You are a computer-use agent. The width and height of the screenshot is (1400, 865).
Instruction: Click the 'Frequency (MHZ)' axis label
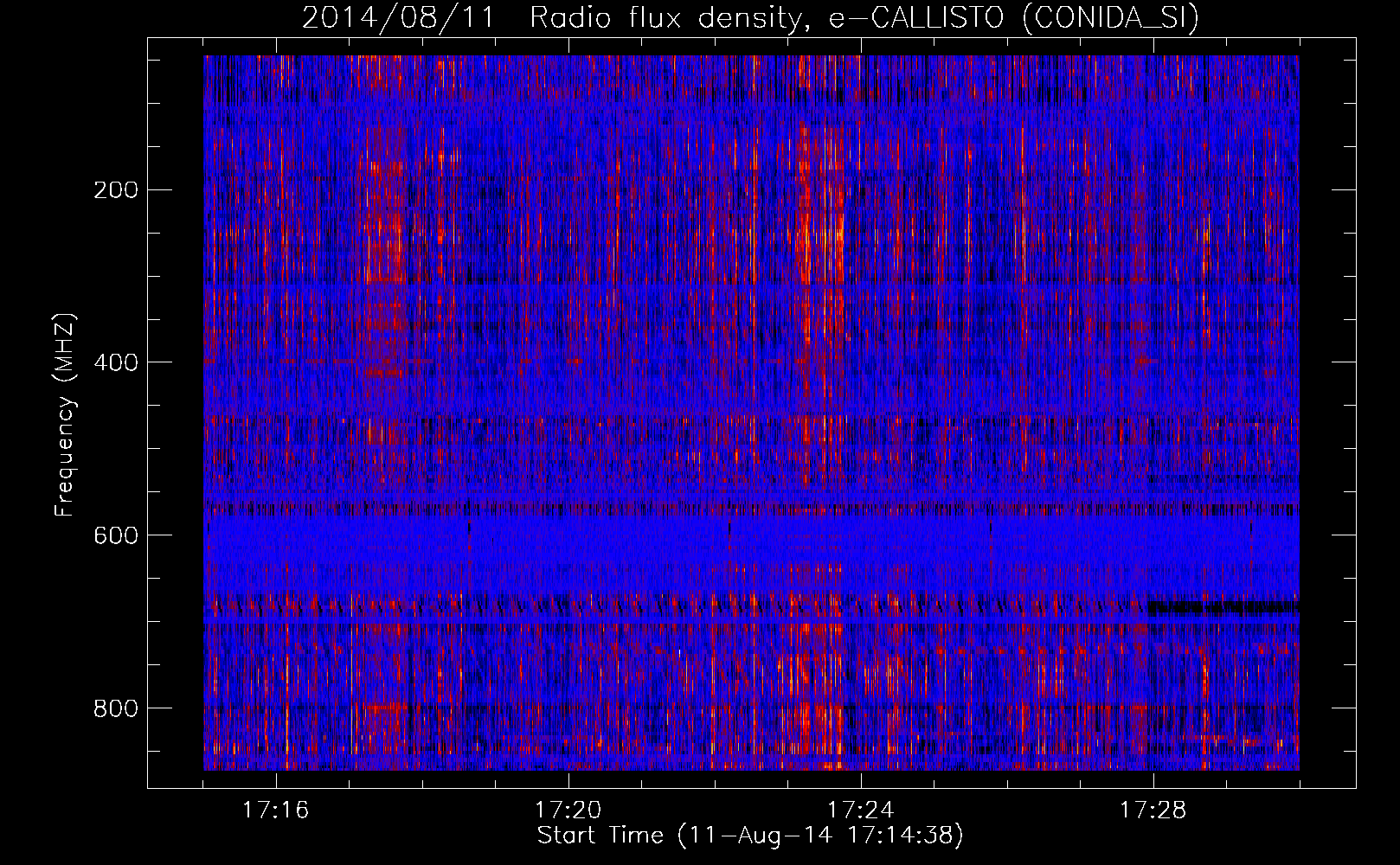65,414
